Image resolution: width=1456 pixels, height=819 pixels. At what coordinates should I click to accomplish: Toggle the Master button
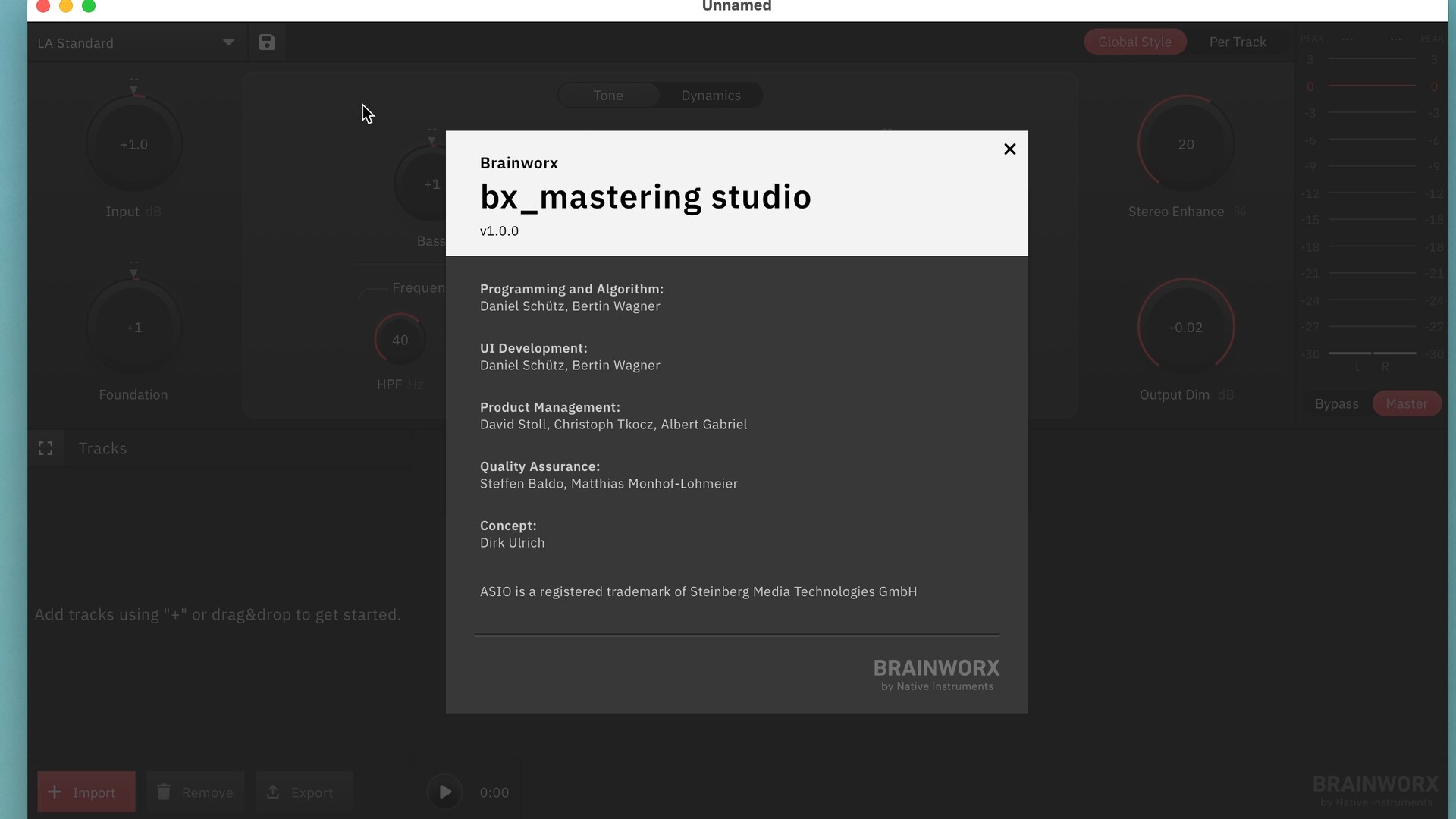point(1407,404)
